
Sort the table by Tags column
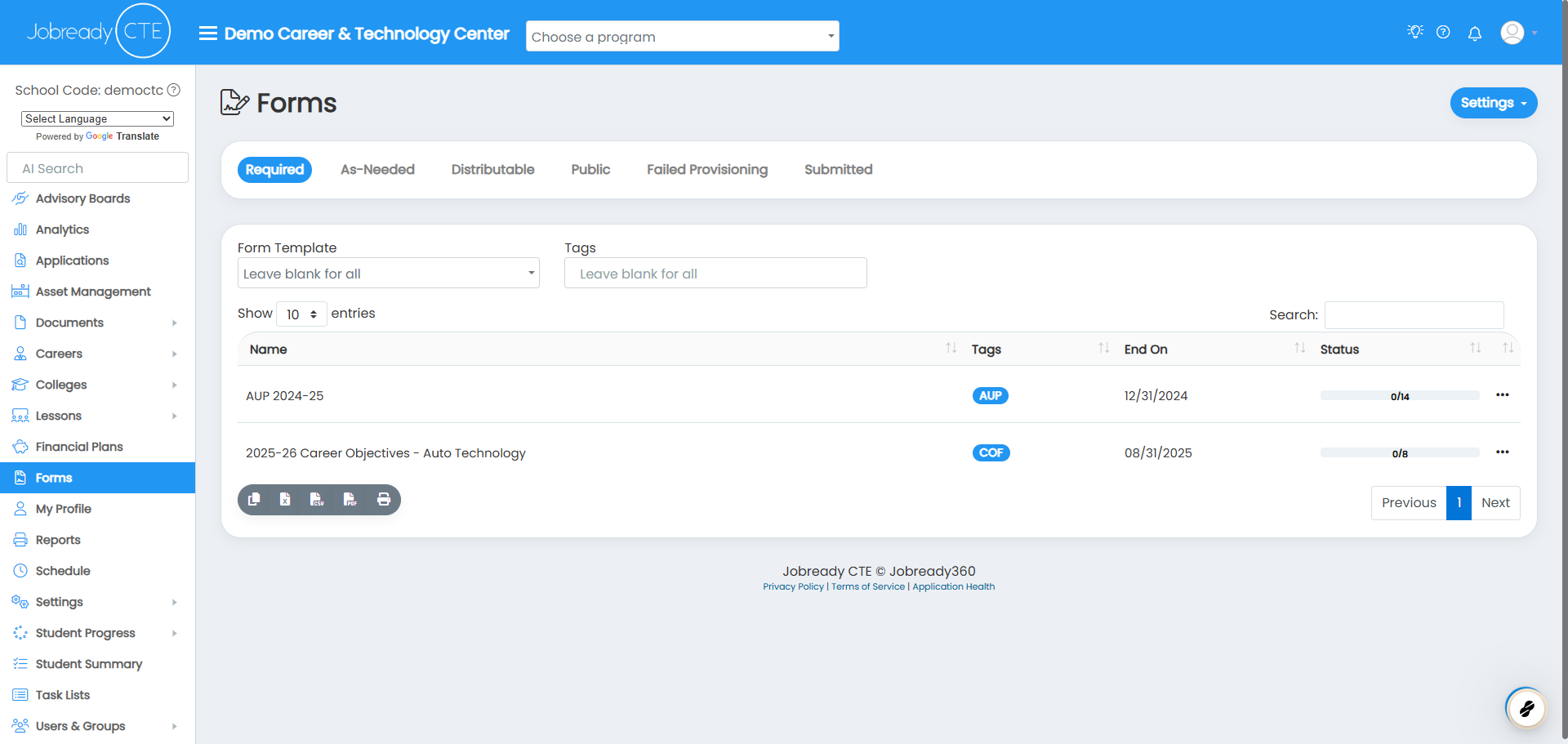[1038, 350]
